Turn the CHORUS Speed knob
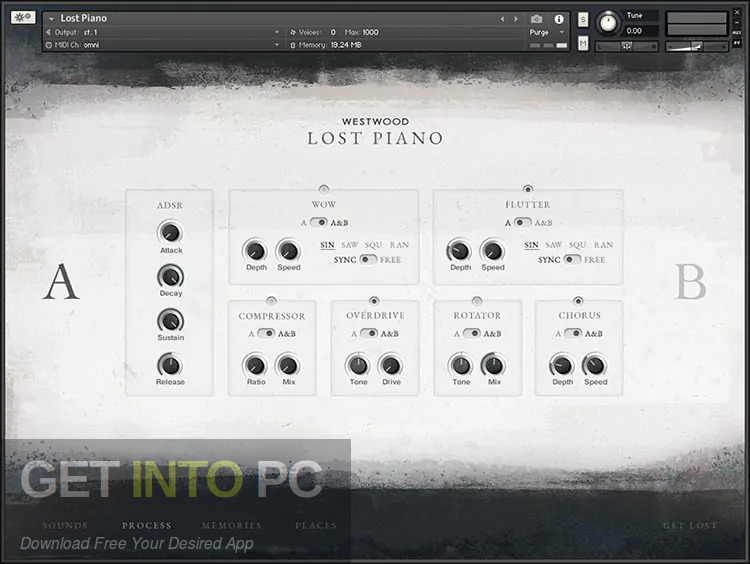Image resolution: width=750 pixels, height=564 pixels. [x=595, y=365]
